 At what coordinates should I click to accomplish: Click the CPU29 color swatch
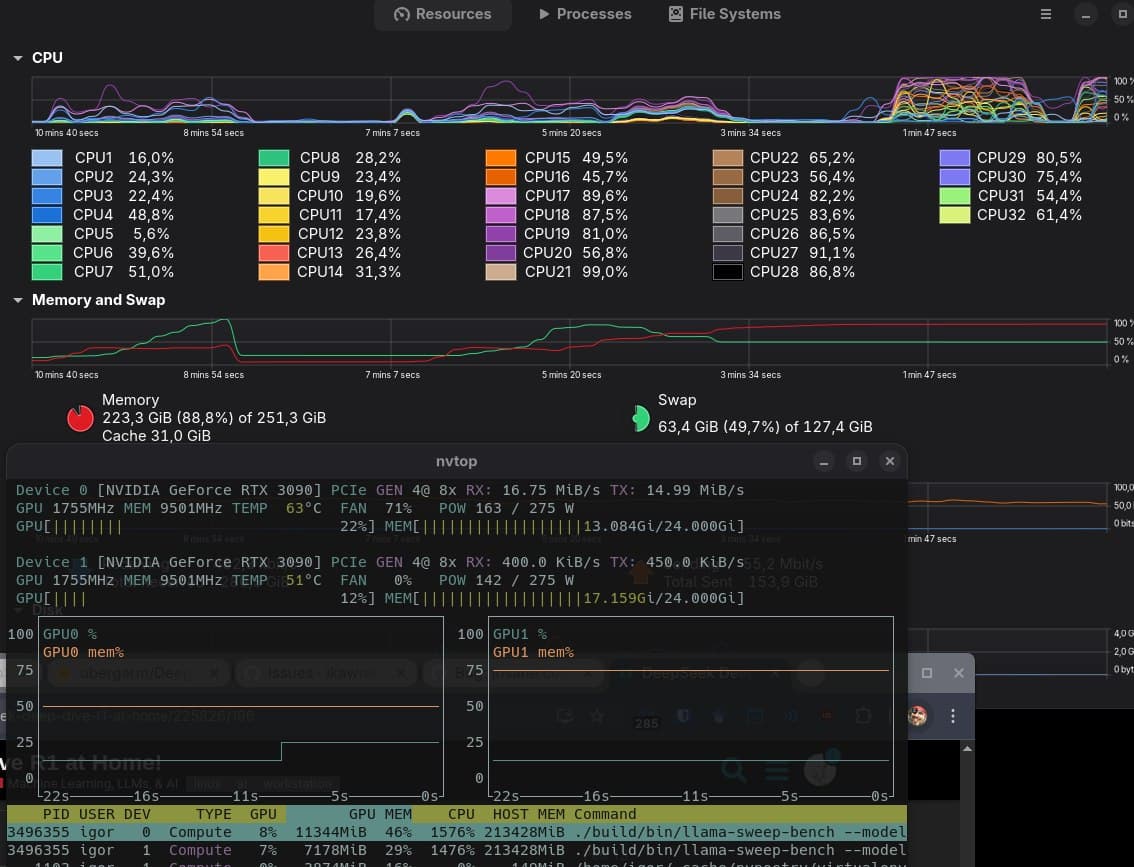955,158
